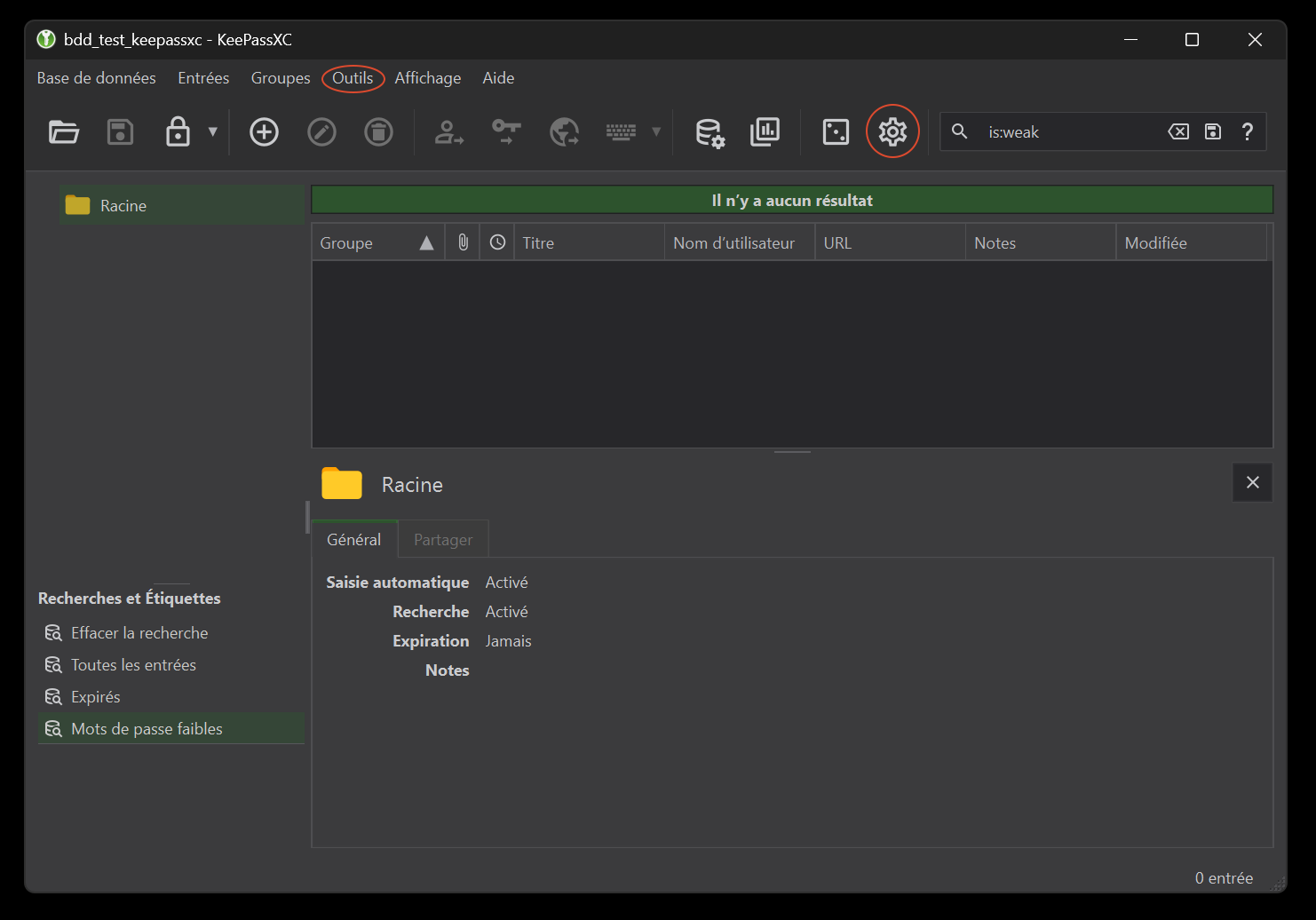The width and height of the screenshot is (1316, 920).
Task: Save the current search with disk icon
Action: tap(1213, 132)
